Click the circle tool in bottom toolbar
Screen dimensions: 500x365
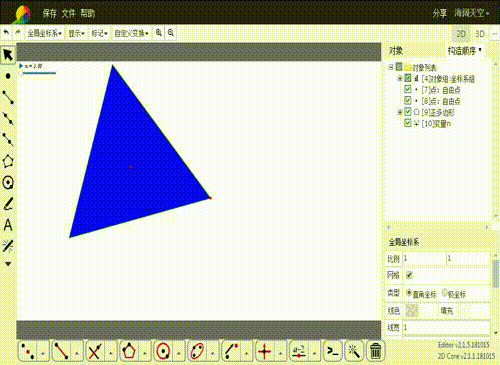tap(163, 351)
